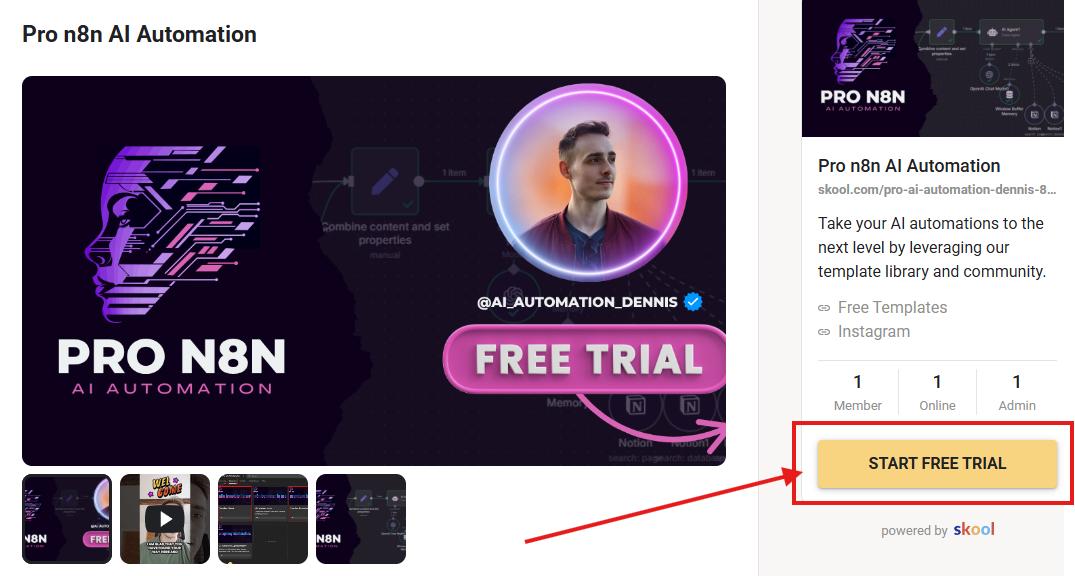
Task: Click Dennis's circular profile photo
Action: (588, 183)
